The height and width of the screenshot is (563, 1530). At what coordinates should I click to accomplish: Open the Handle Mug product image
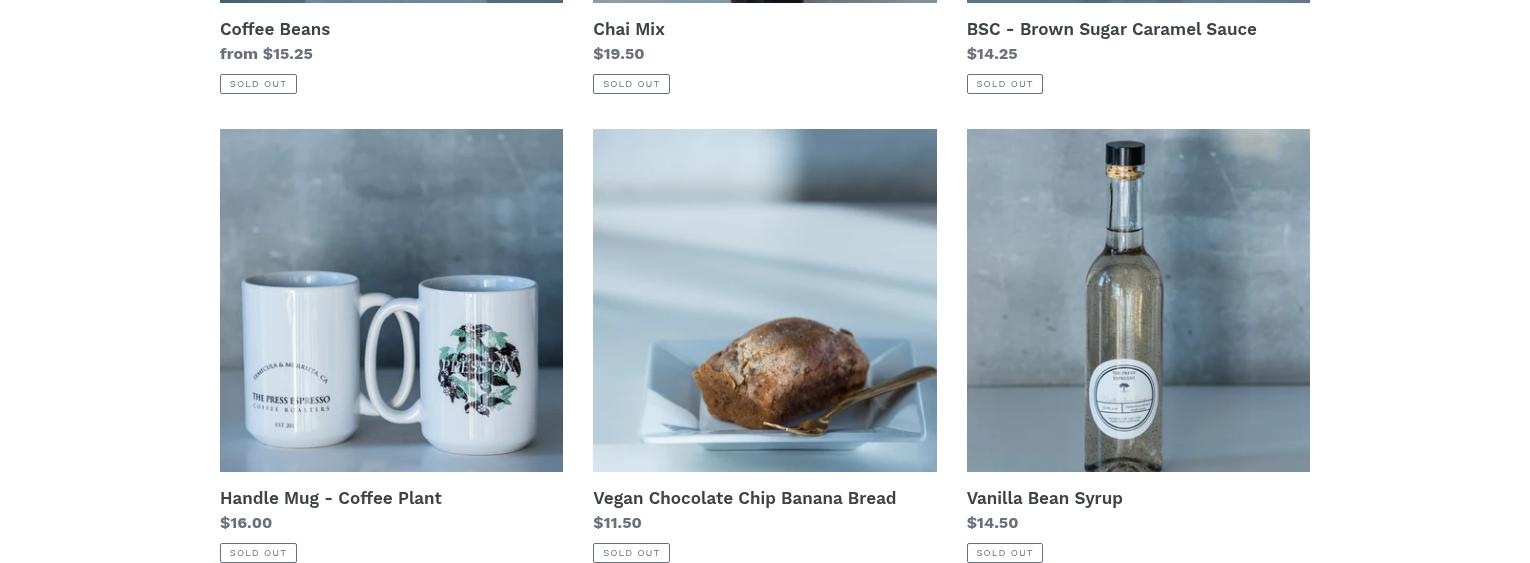click(x=391, y=300)
